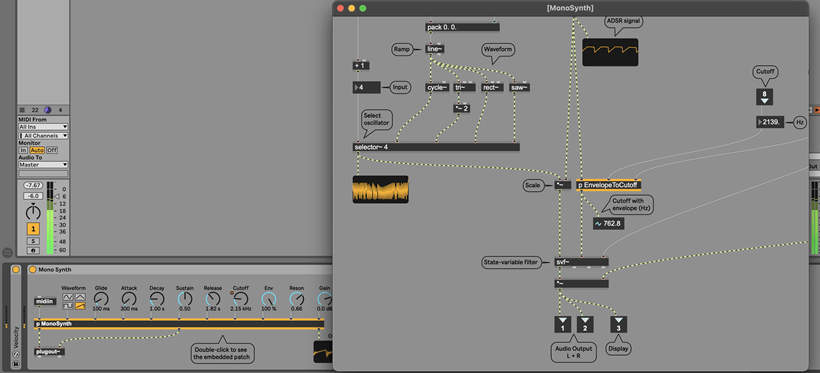The image size is (820, 373).
Task: Click the Env amount dial
Action: coord(268,299)
